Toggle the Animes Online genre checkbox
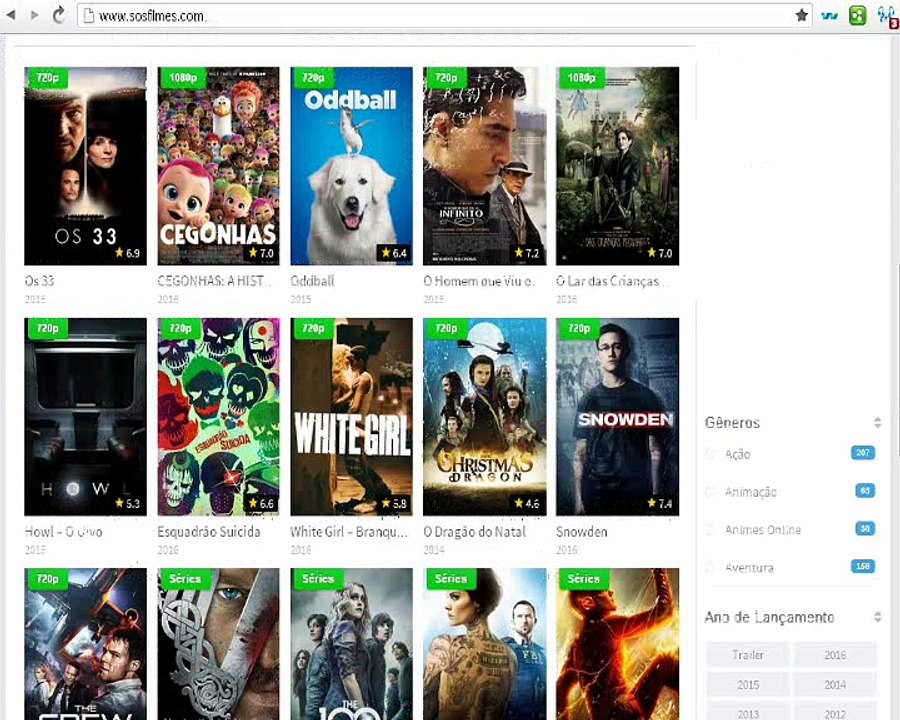 711,529
